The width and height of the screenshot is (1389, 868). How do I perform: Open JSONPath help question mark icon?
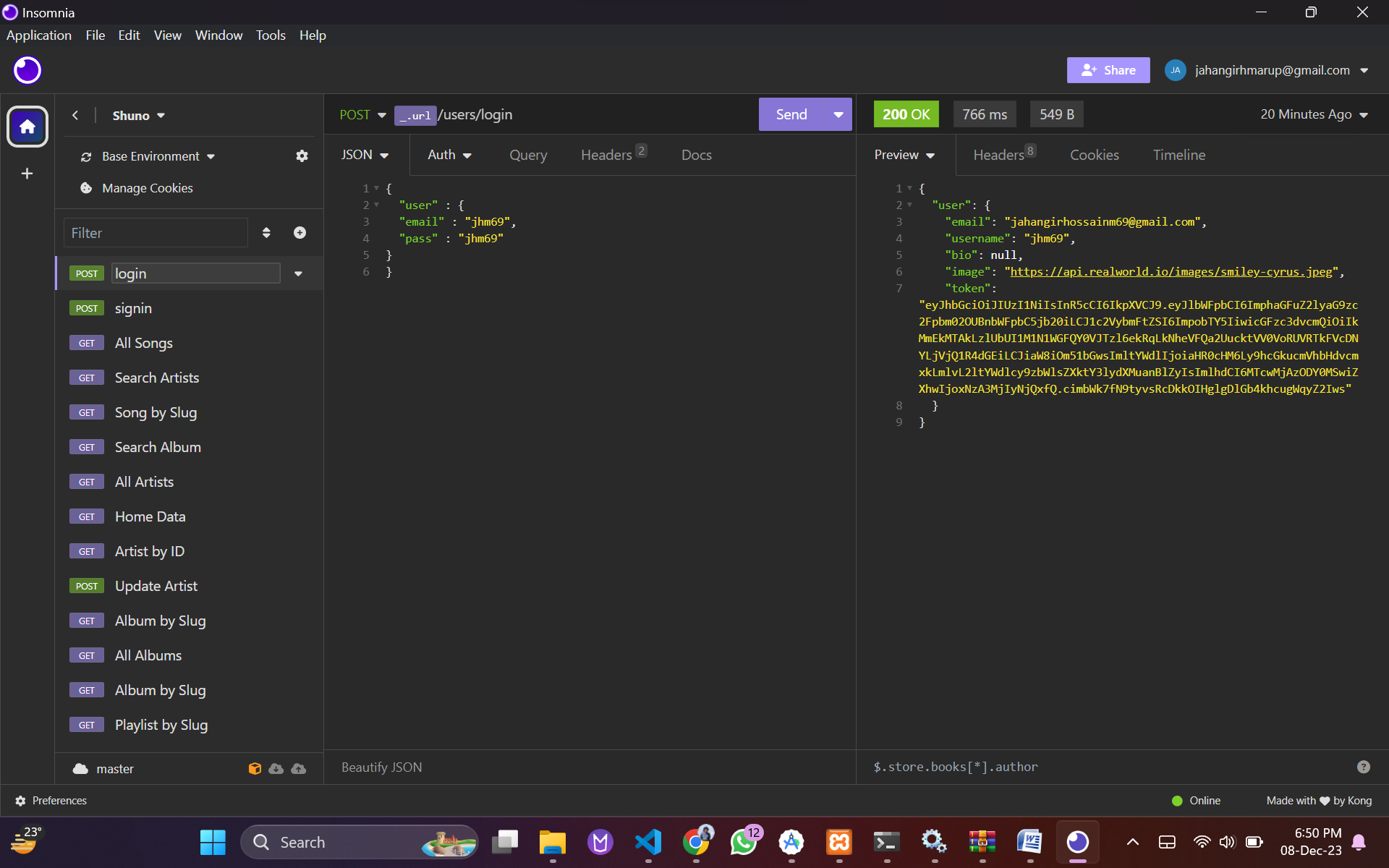[x=1363, y=767]
